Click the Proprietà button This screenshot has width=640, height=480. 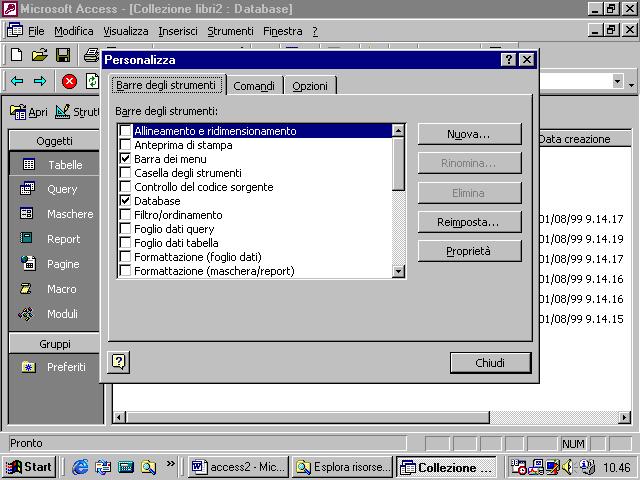coord(469,251)
